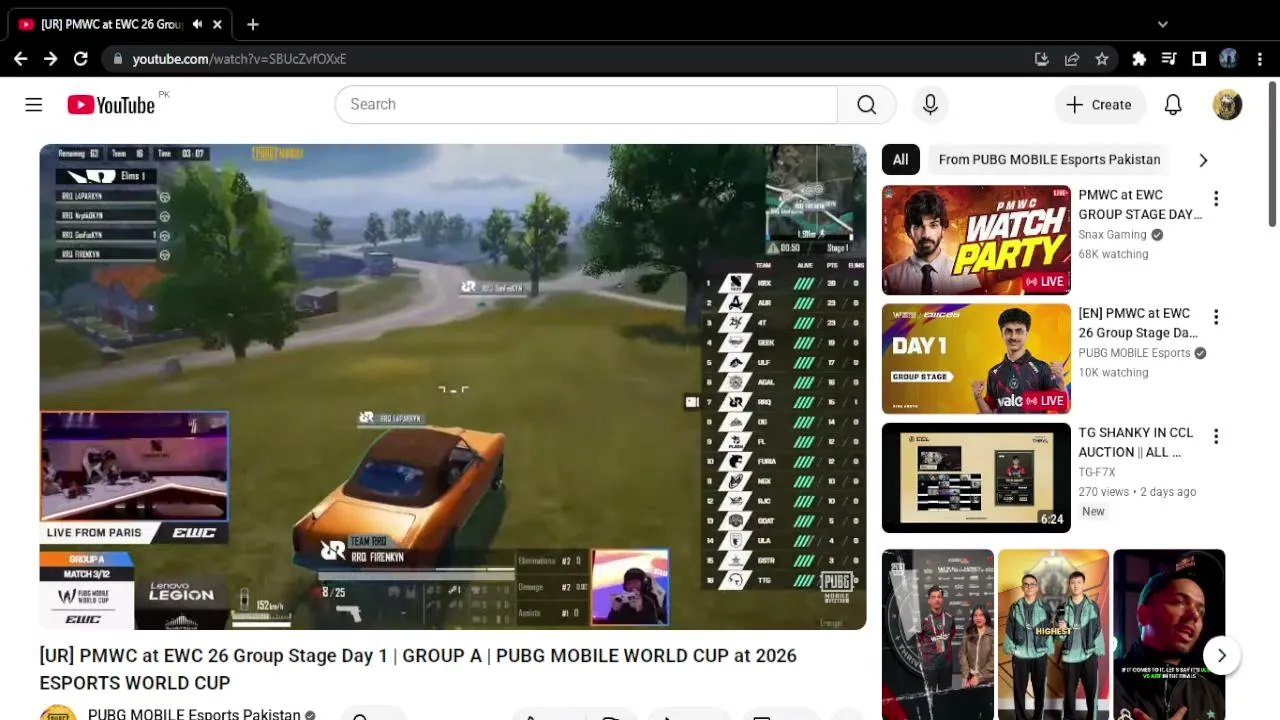Share this page from the address bar
Image resolution: width=1280 pixels, height=720 pixels.
[1072, 59]
